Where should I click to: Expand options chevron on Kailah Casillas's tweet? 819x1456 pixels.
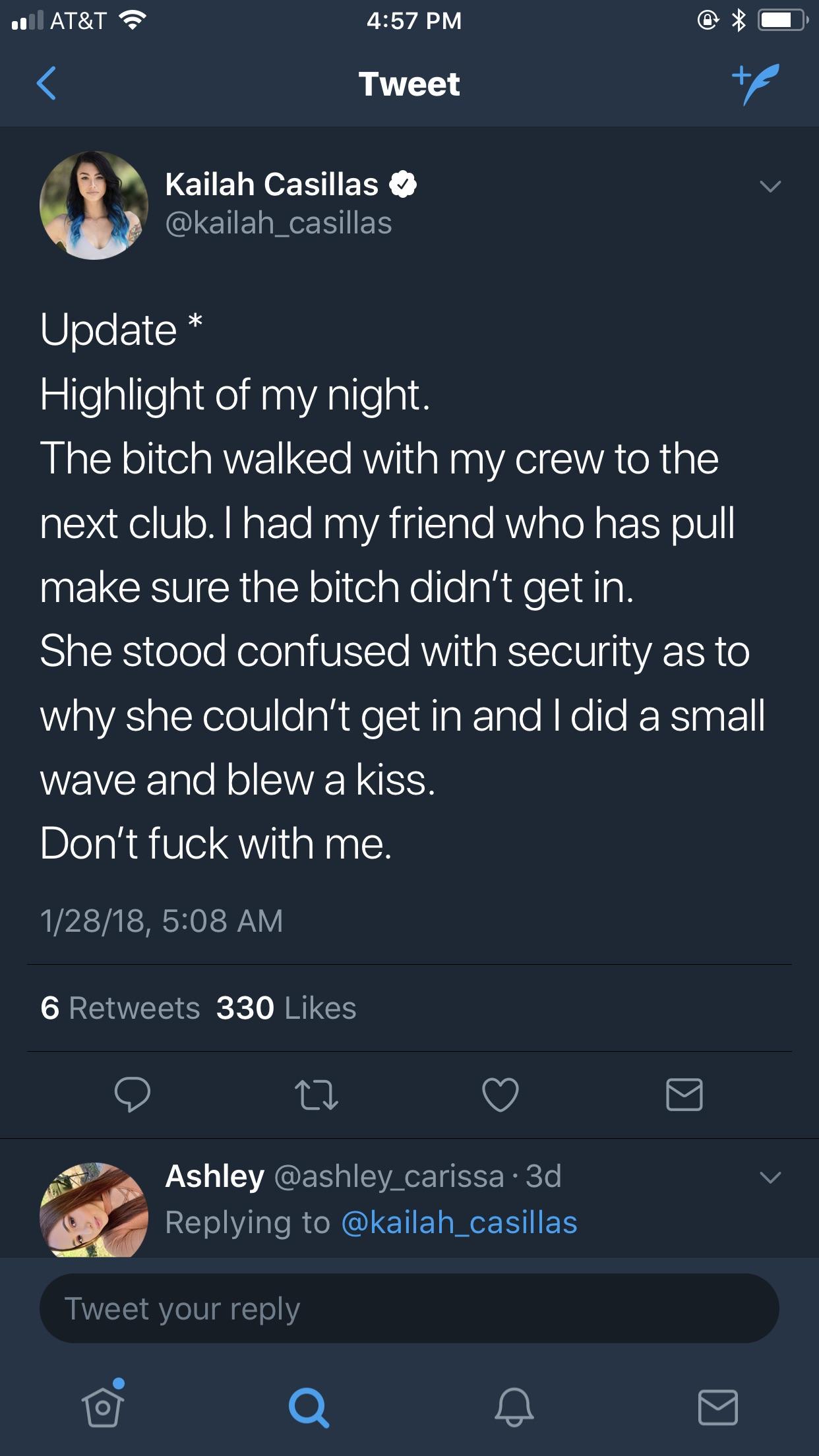pyautogui.click(x=770, y=187)
